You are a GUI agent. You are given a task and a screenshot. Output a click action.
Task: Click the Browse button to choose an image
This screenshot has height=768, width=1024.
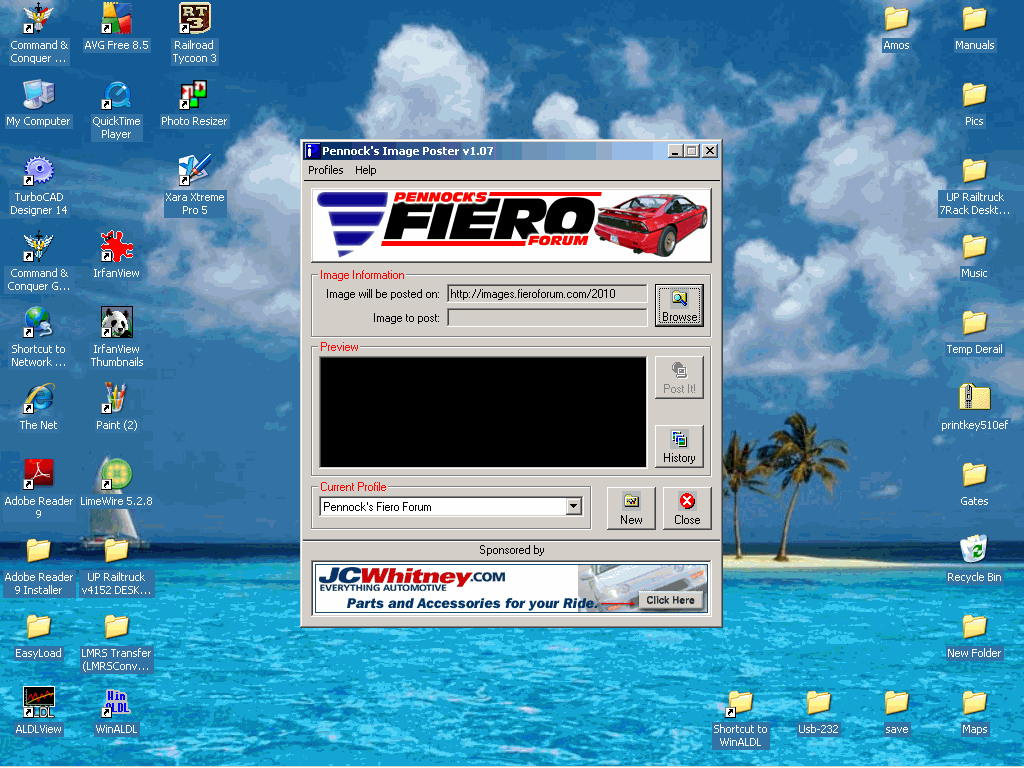pos(679,305)
